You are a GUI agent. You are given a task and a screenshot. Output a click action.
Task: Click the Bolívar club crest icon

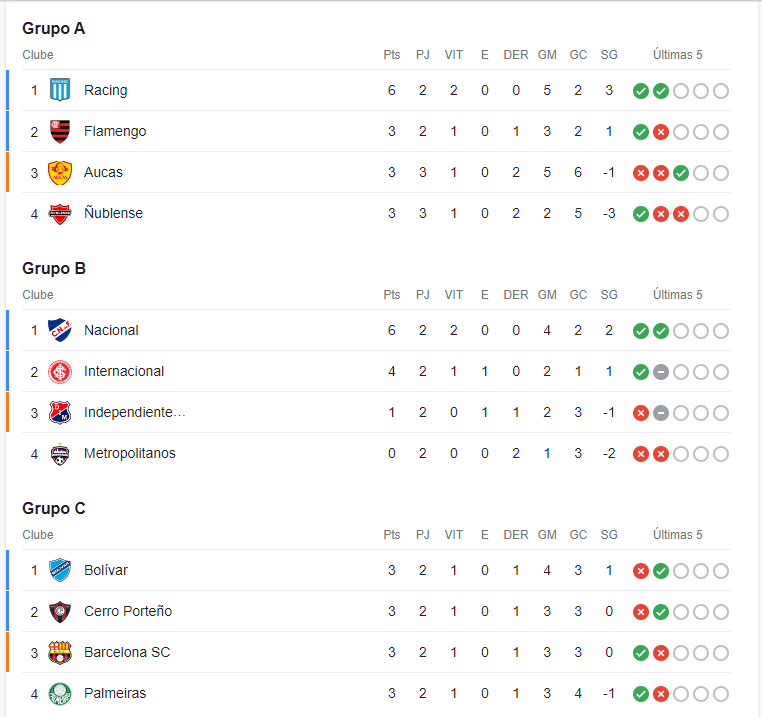pos(60,570)
